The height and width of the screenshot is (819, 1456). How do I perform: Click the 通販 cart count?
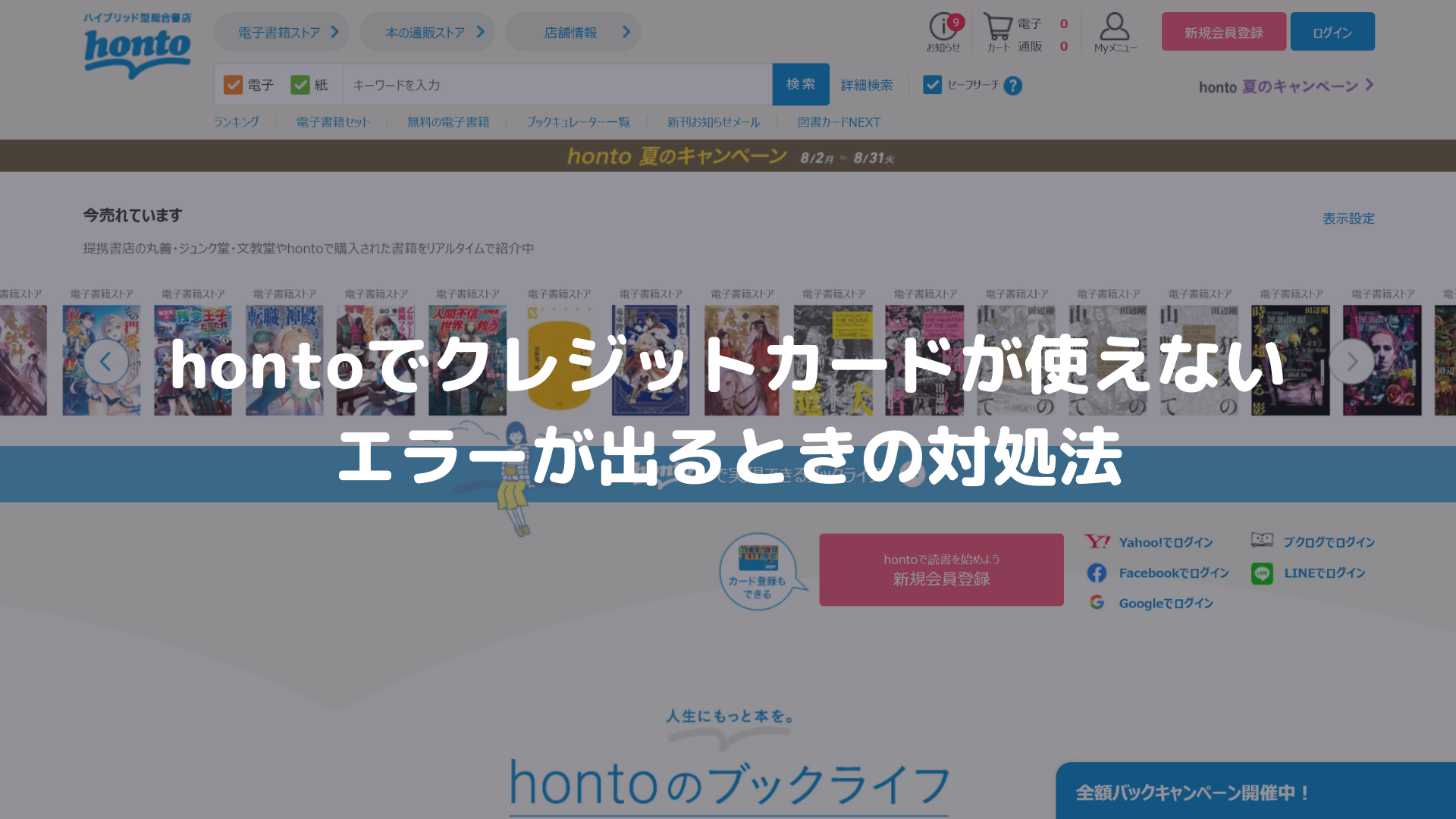1063,46
